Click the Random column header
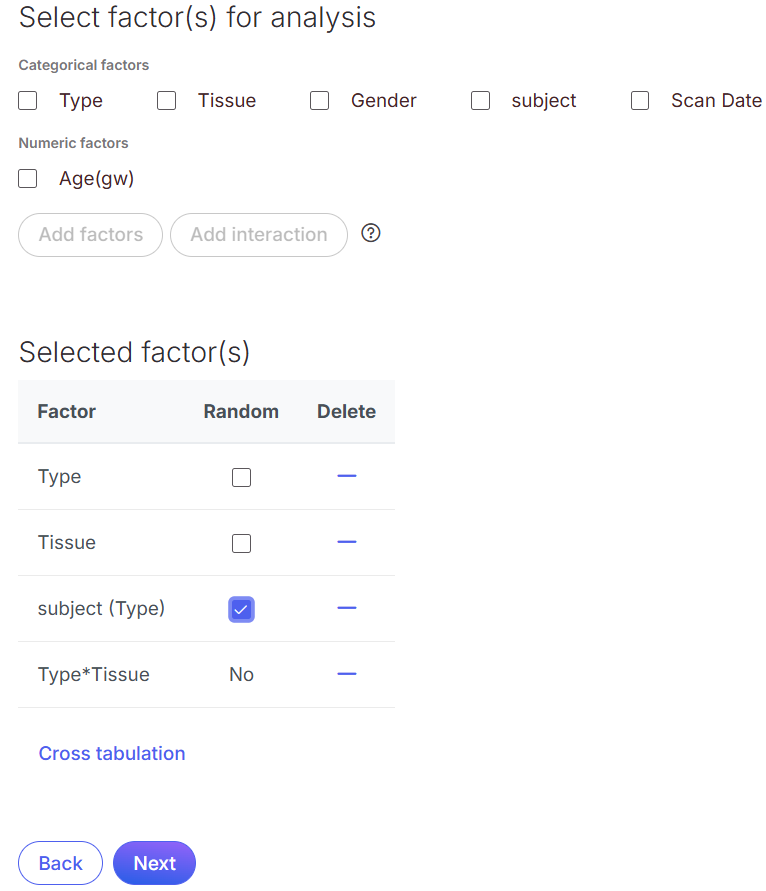The image size is (766, 891). (242, 411)
